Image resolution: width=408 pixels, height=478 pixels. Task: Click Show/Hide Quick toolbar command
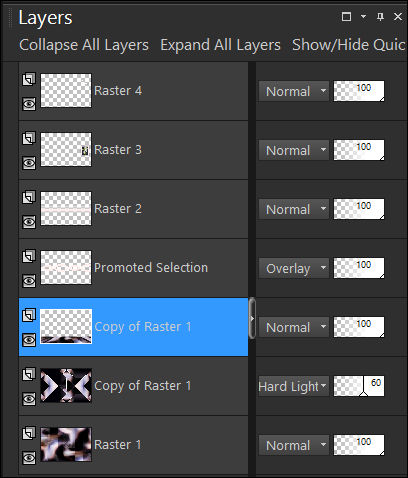[349, 45]
